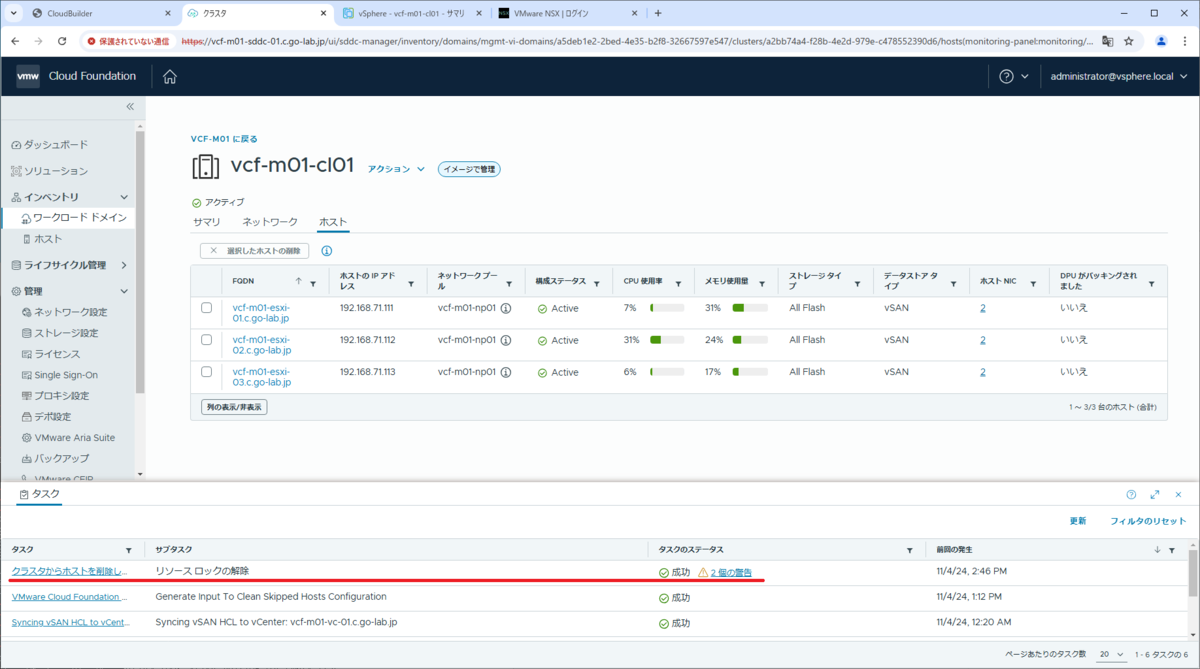Reload the browser page

62,41
